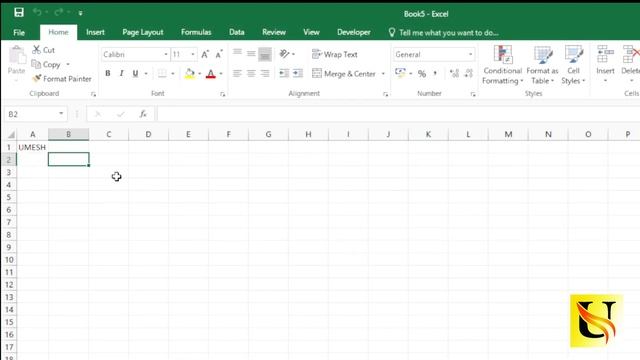Open font color palette arrow
The height and width of the screenshot is (360, 640).
click(x=221, y=73)
